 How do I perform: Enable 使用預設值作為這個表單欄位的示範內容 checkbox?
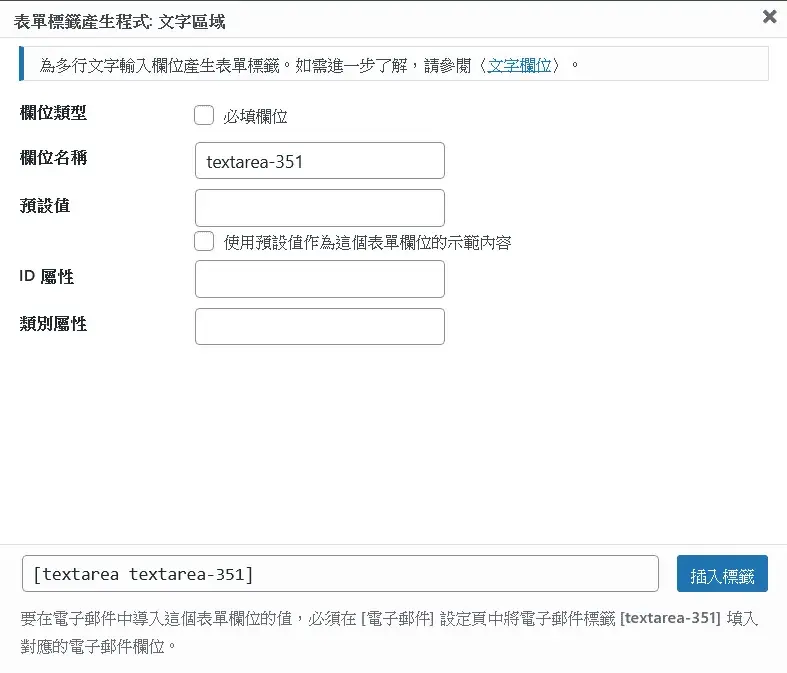(x=204, y=241)
